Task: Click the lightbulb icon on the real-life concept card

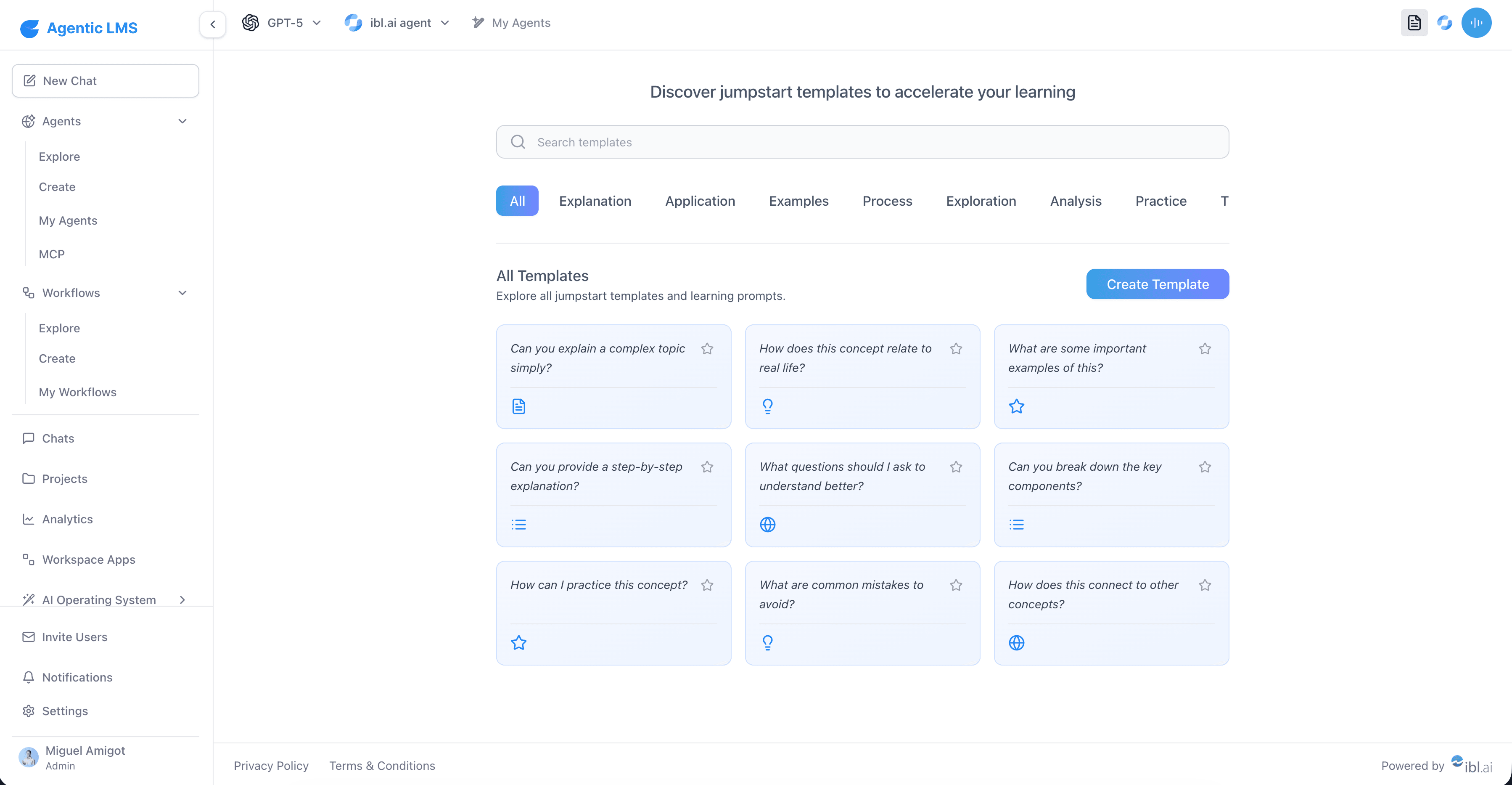Action: point(768,406)
